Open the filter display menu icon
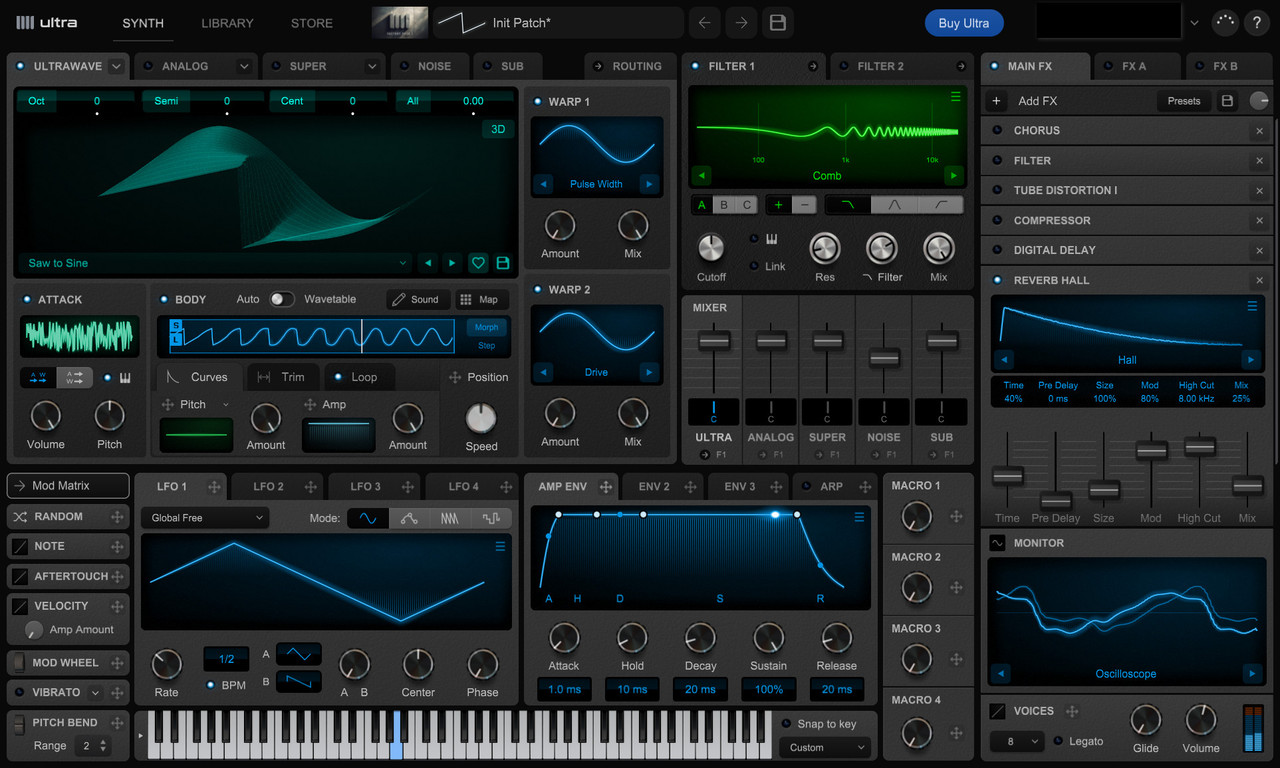This screenshot has width=1280, height=768. coord(956,97)
